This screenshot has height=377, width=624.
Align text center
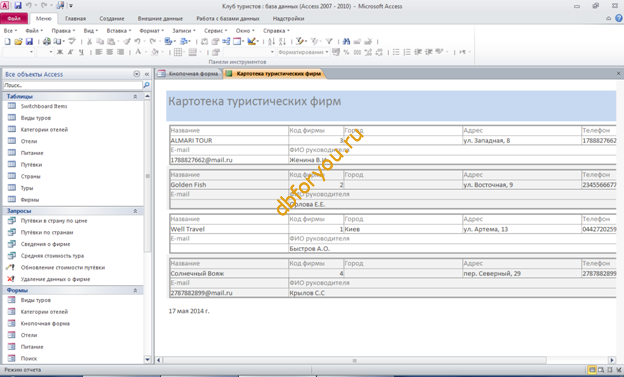(109, 52)
